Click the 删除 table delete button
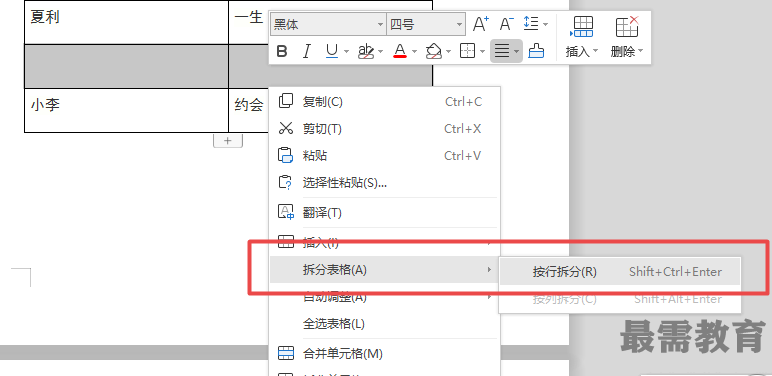The image size is (772, 376). 627,37
